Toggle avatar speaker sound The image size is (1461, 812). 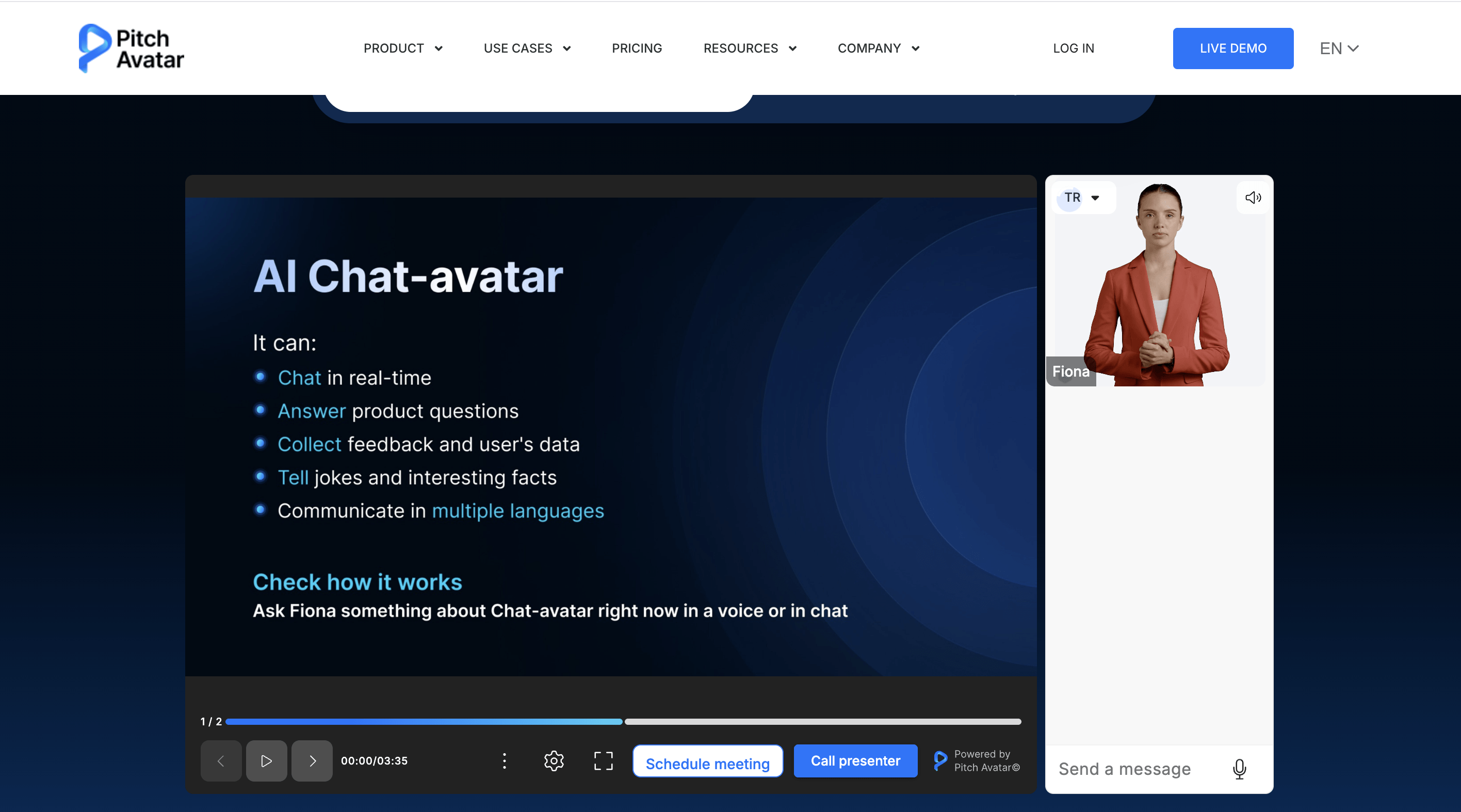pyautogui.click(x=1252, y=198)
